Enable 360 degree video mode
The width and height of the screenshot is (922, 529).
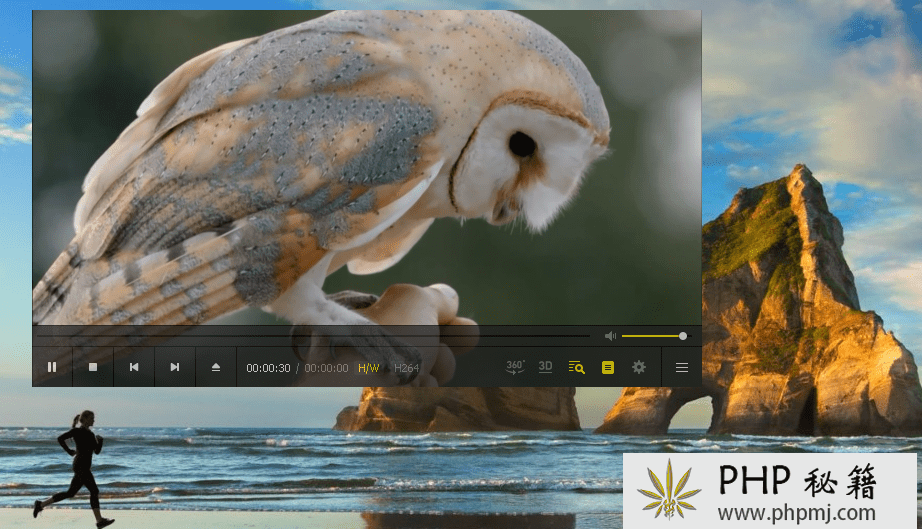(x=515, y=367)
